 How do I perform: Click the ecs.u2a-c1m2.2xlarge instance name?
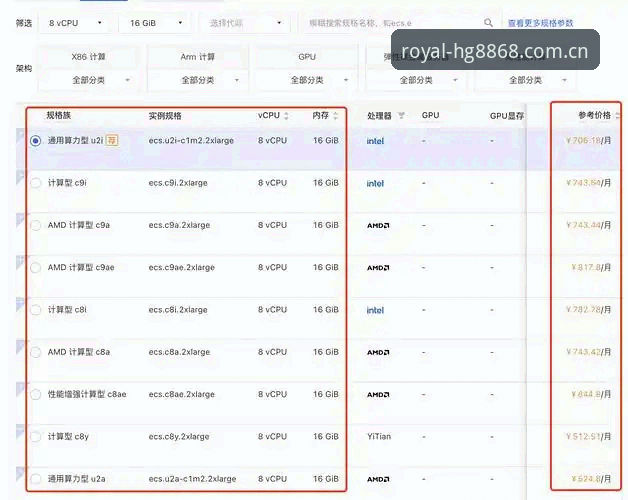pyautogui.click(x=192, y=479)
